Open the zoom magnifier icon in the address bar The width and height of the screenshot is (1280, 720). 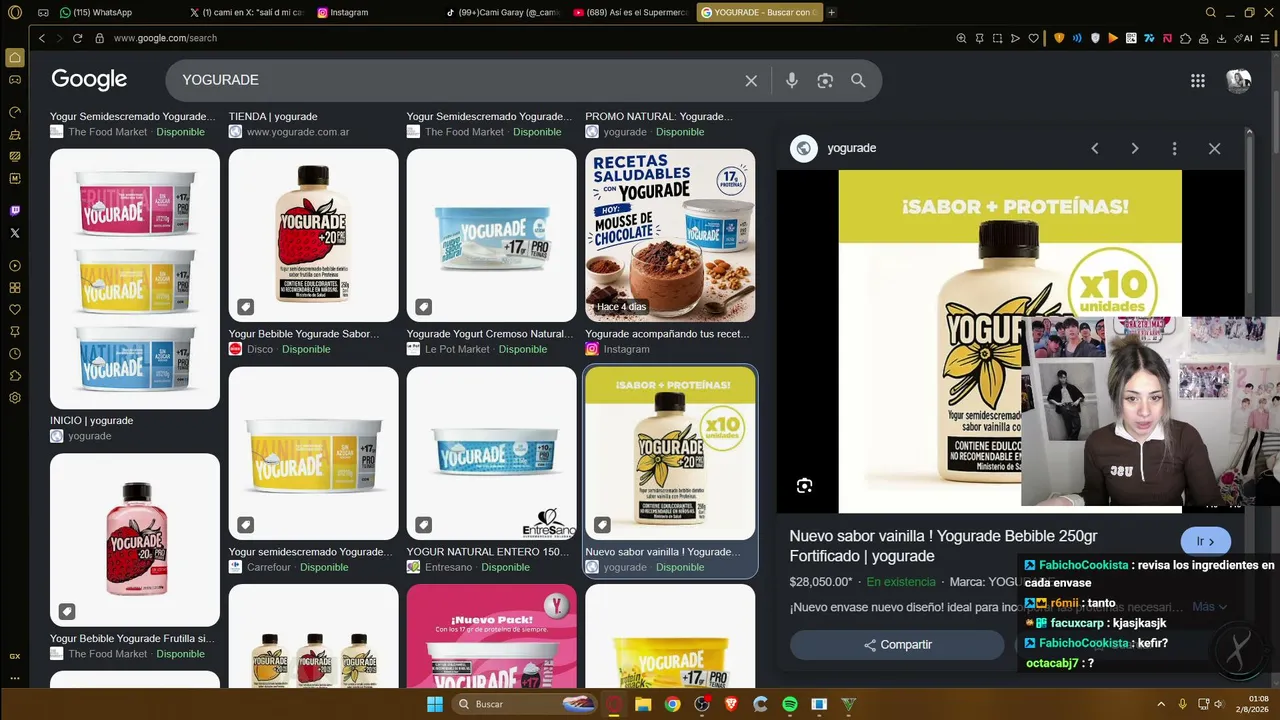961,38
